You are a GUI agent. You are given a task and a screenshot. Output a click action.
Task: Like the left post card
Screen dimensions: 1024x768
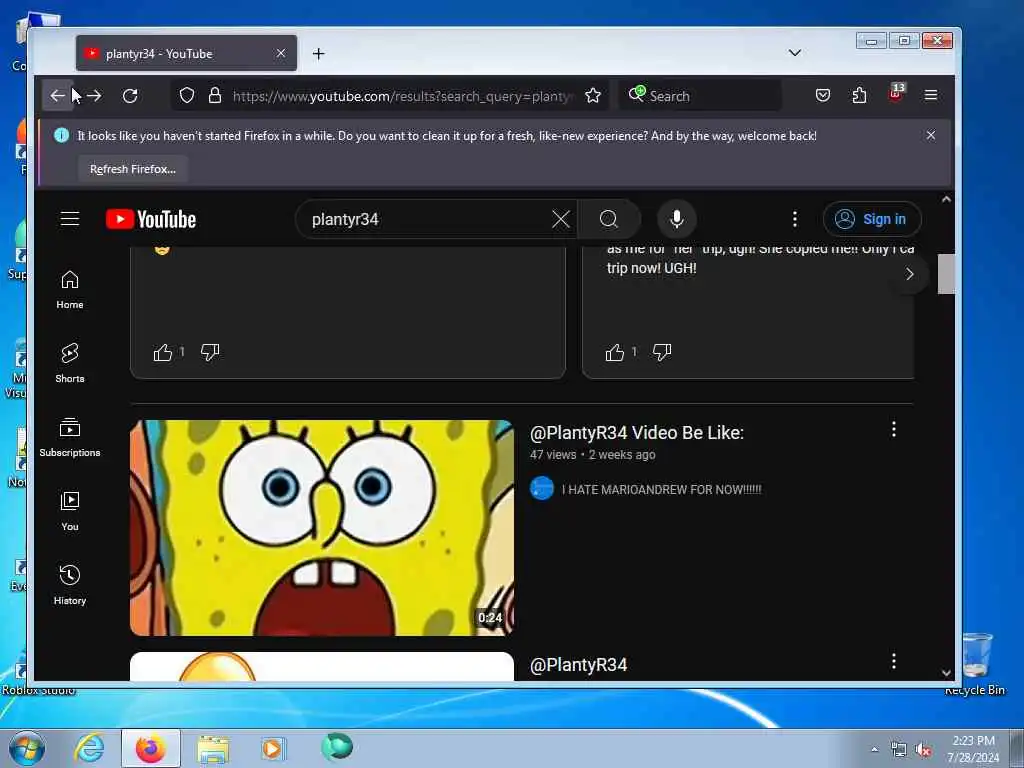163,353
